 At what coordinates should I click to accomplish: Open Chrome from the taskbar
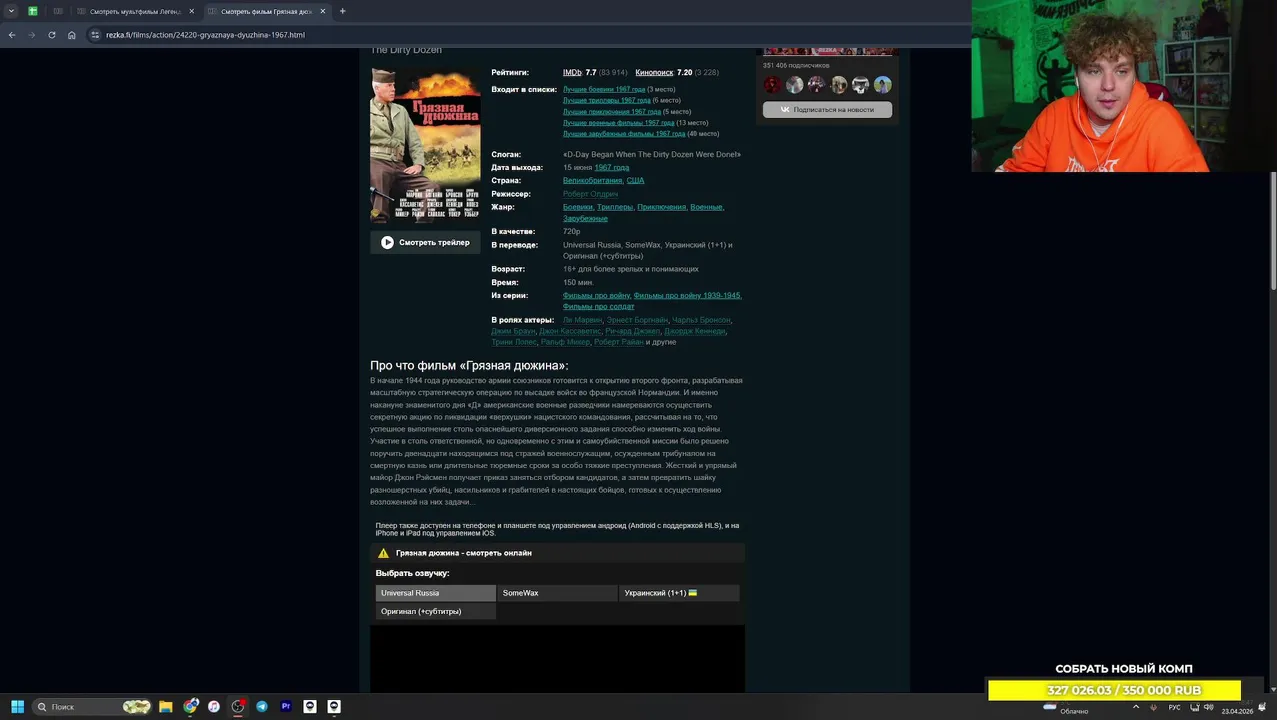pyautogui.click(x=190, y=707)
